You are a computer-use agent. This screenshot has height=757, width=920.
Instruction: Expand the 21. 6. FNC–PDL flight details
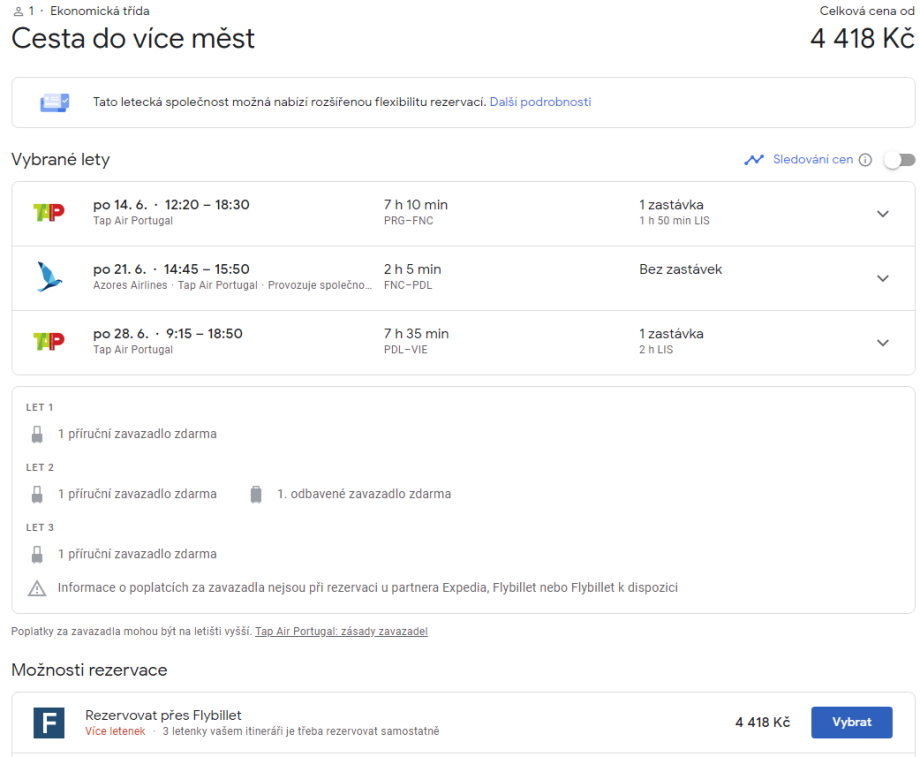click(882, 278)
